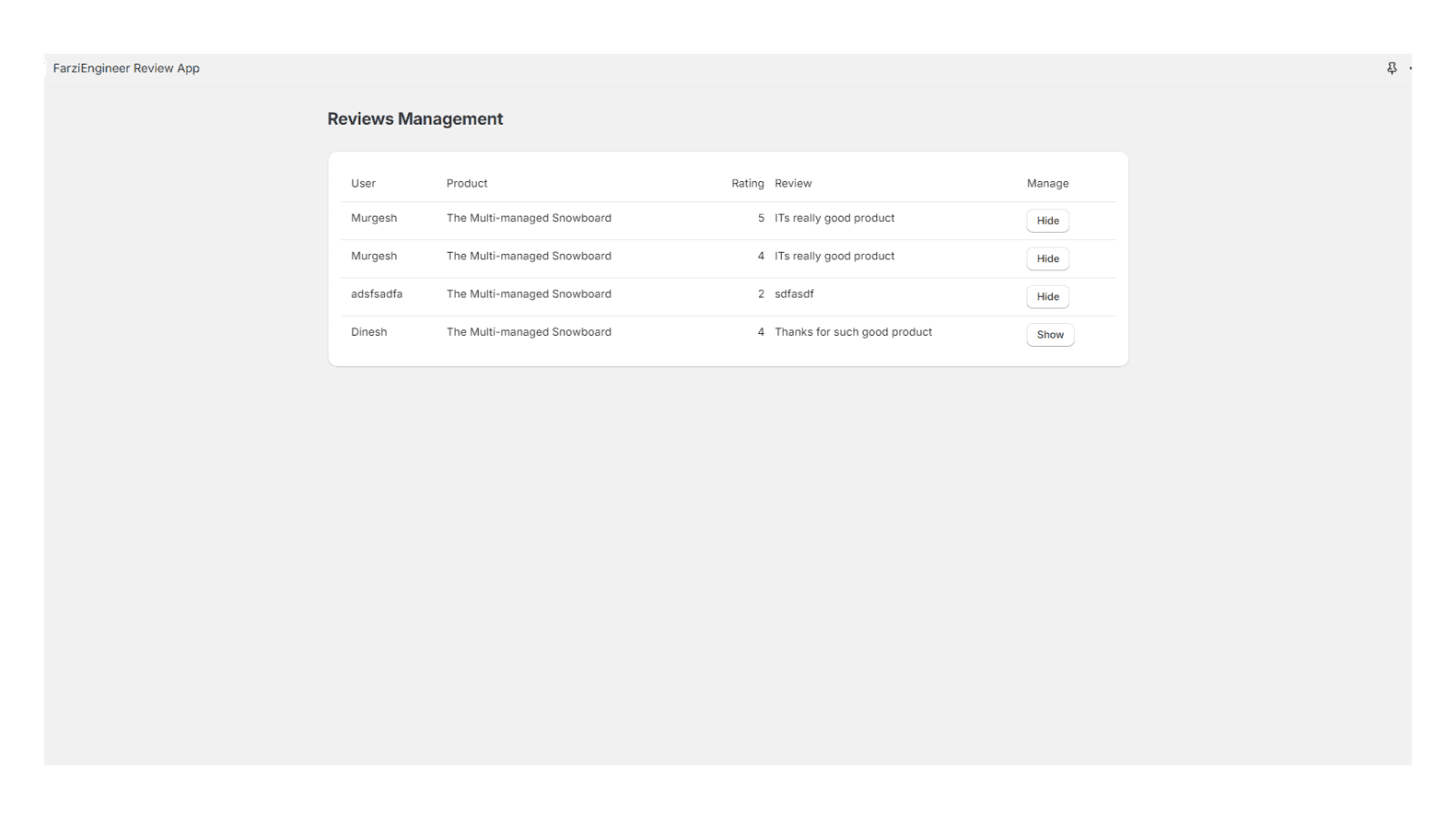
Task: Click the rating value 5
Action: point(761,218)
